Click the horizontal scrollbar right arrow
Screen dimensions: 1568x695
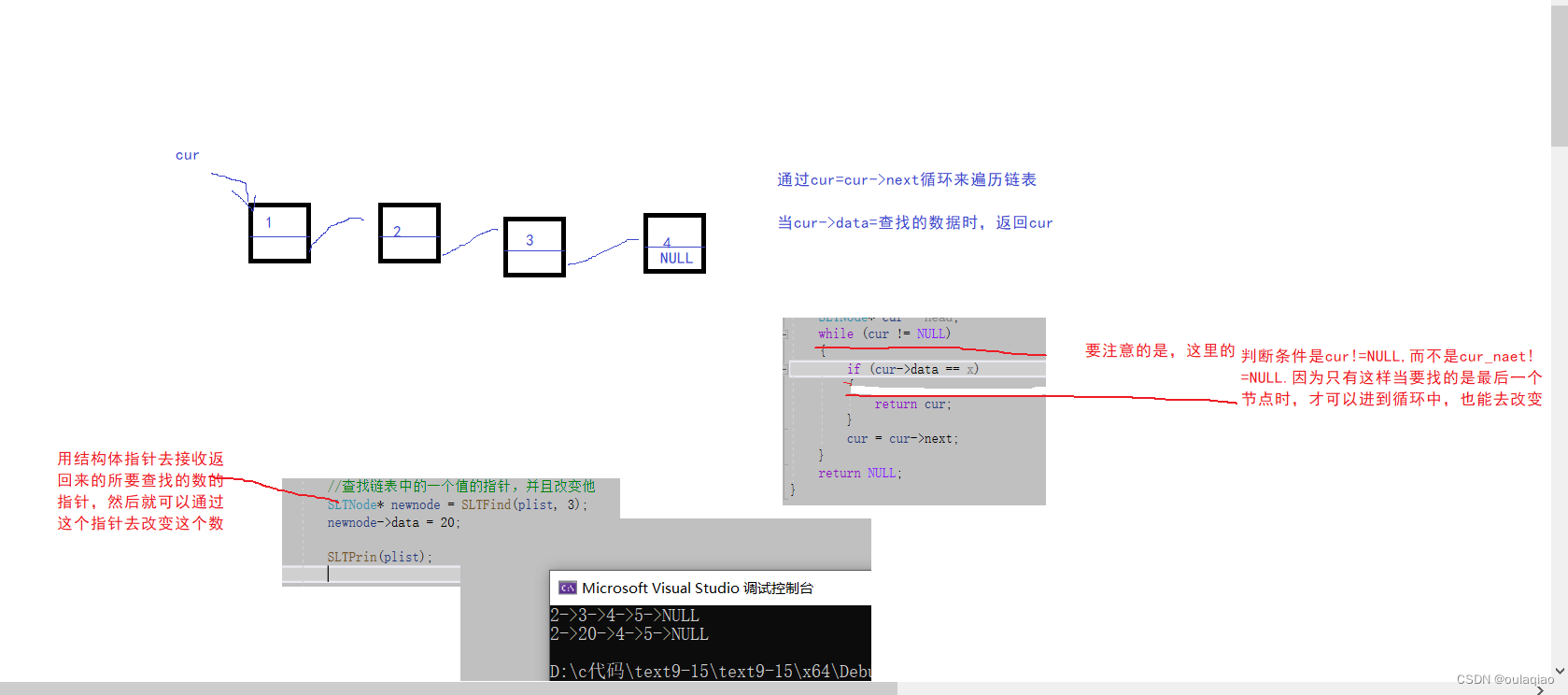coord(1540,689)
